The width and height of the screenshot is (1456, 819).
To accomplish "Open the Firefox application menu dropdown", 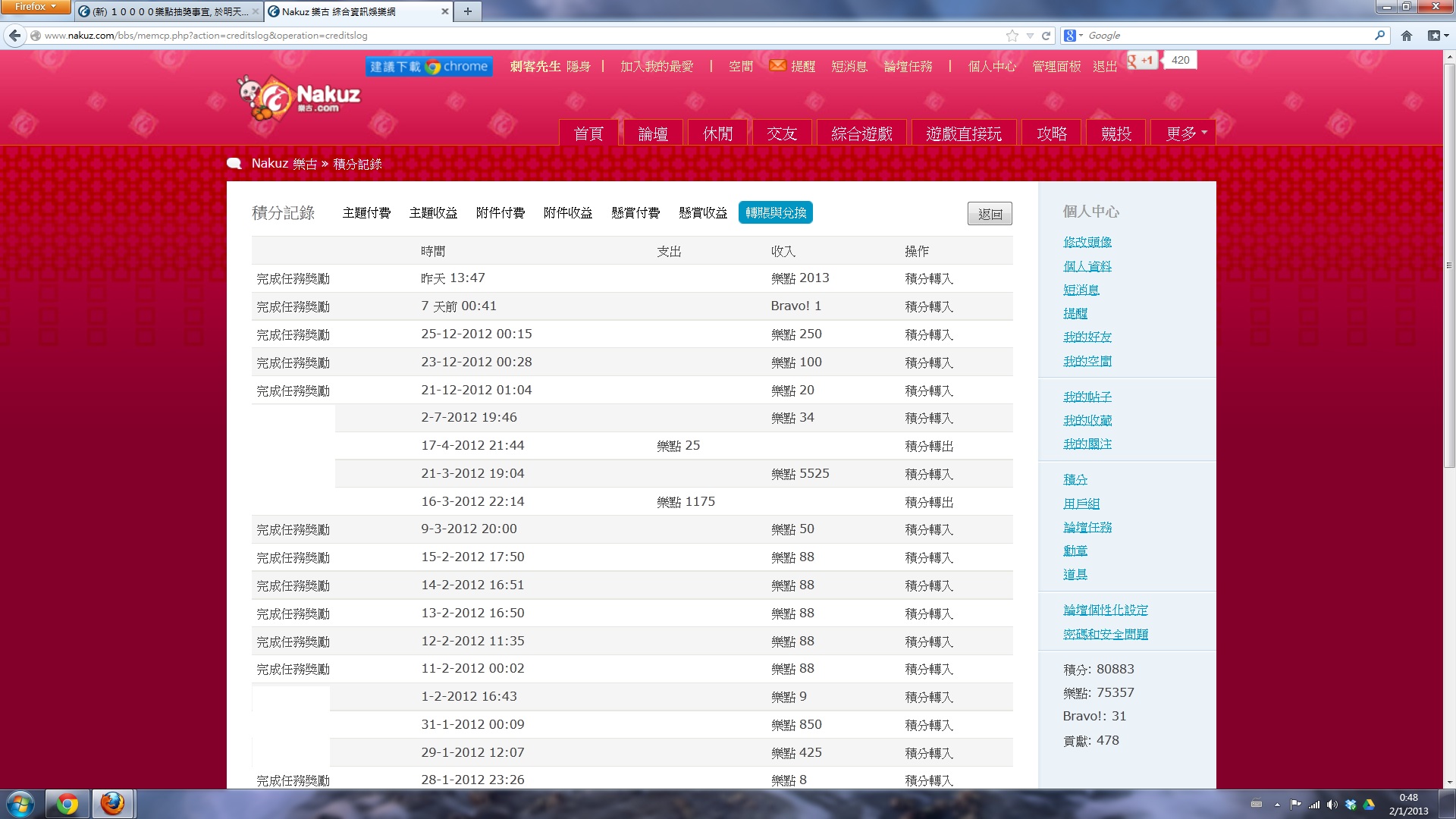I will point(35,7).
